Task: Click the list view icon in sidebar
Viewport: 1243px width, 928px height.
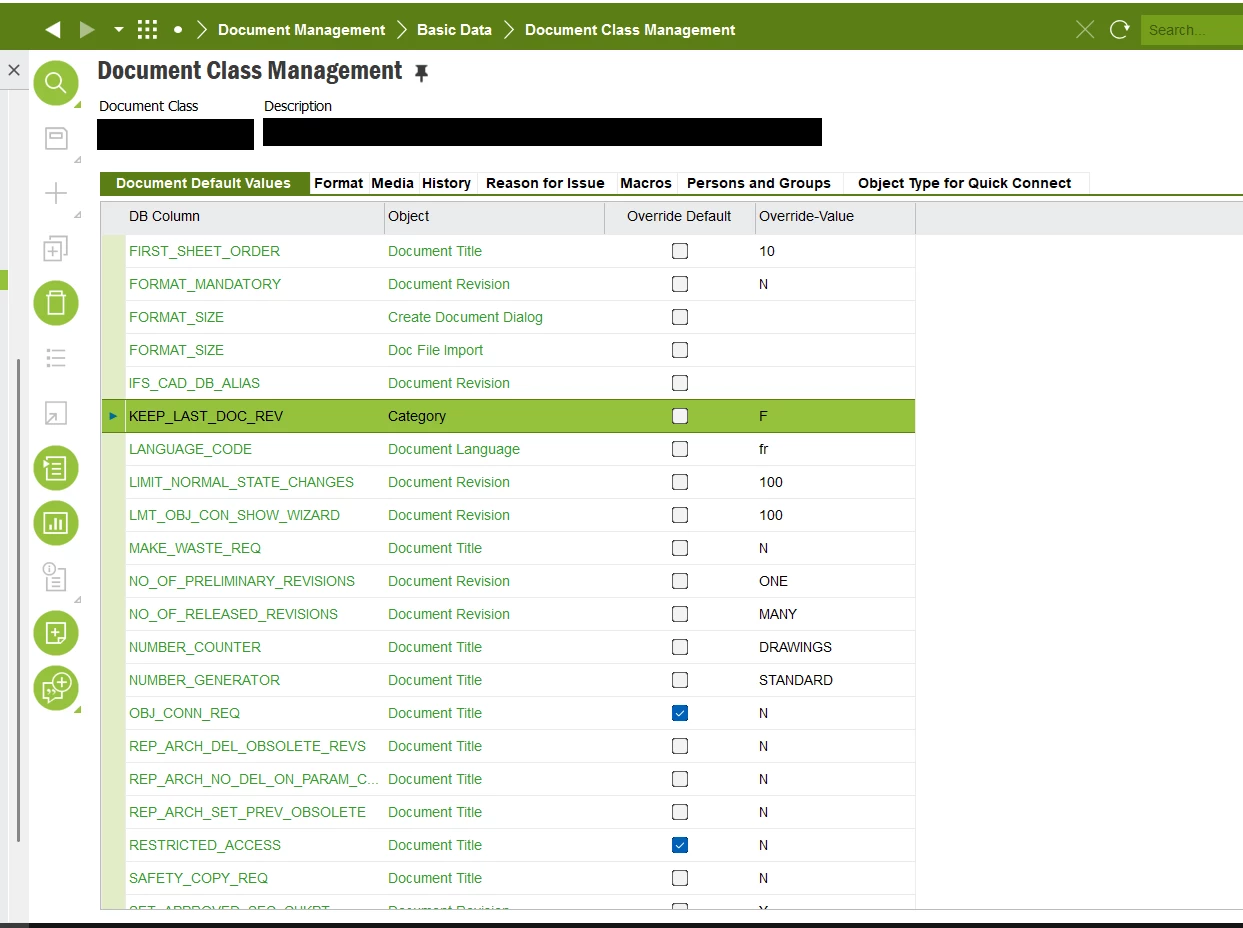Action: (x=56, y=358)
